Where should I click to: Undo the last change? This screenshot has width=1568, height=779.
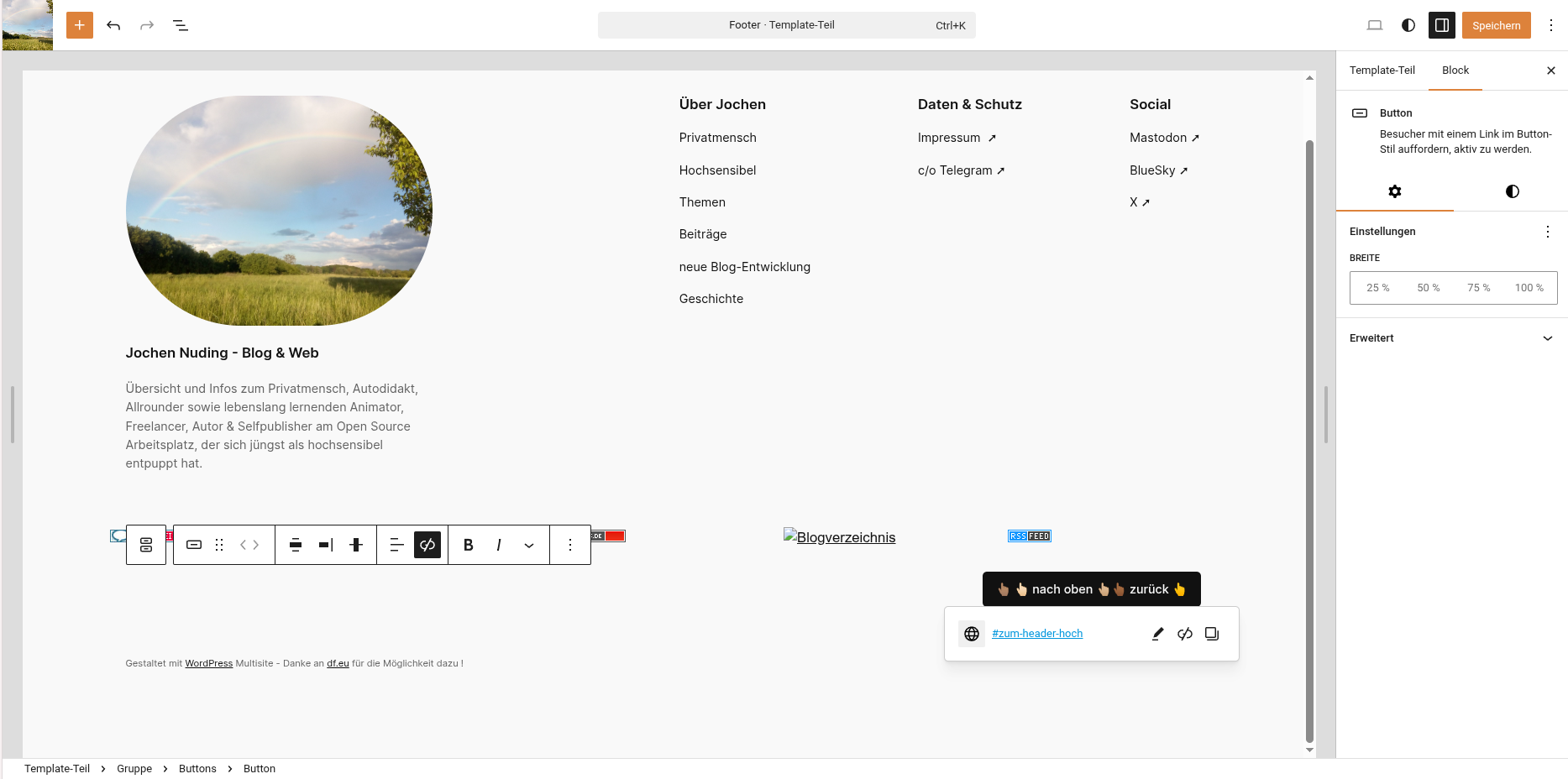coord(113,25)
